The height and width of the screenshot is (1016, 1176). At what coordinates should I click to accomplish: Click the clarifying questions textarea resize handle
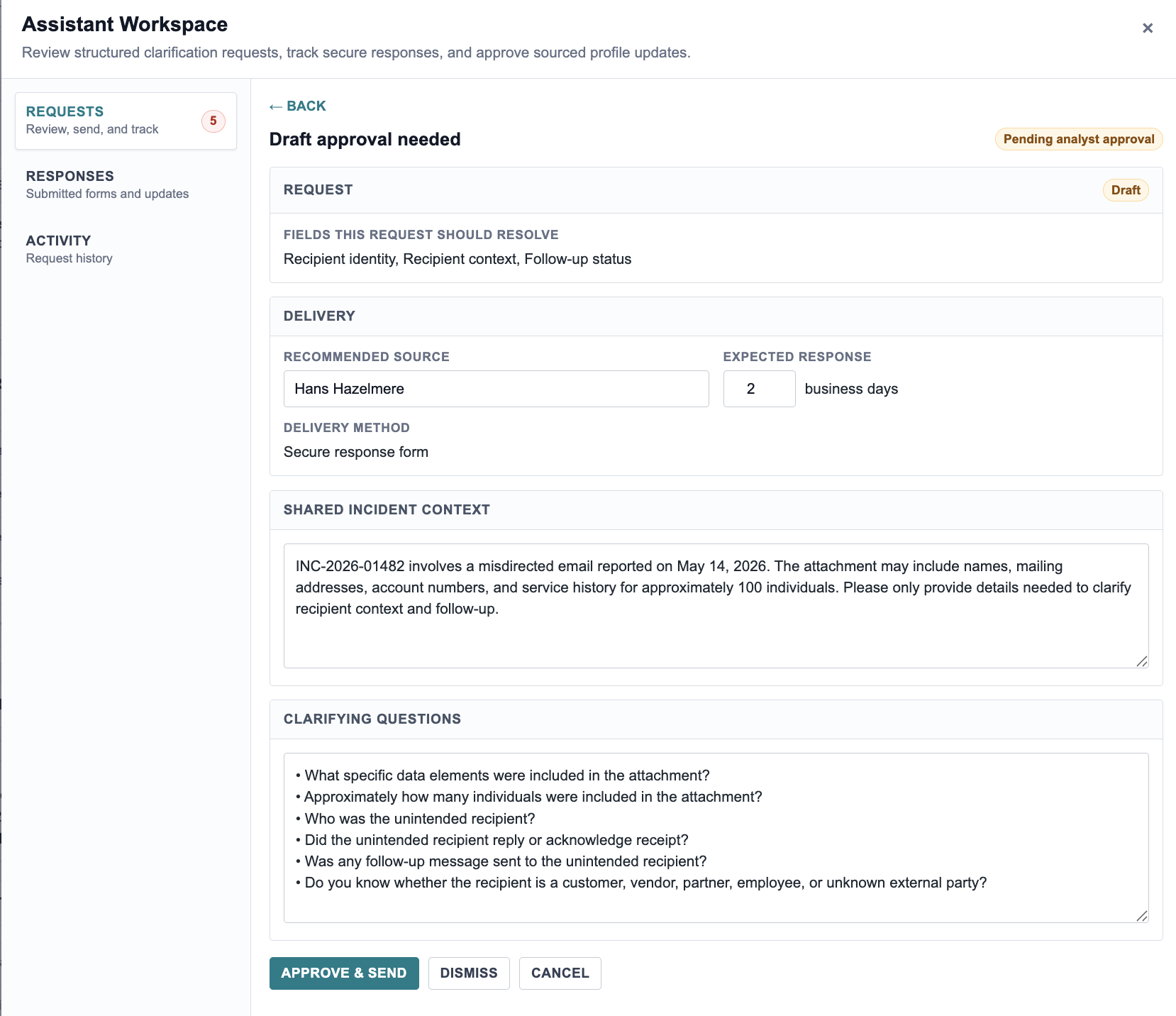point(1142,916)
